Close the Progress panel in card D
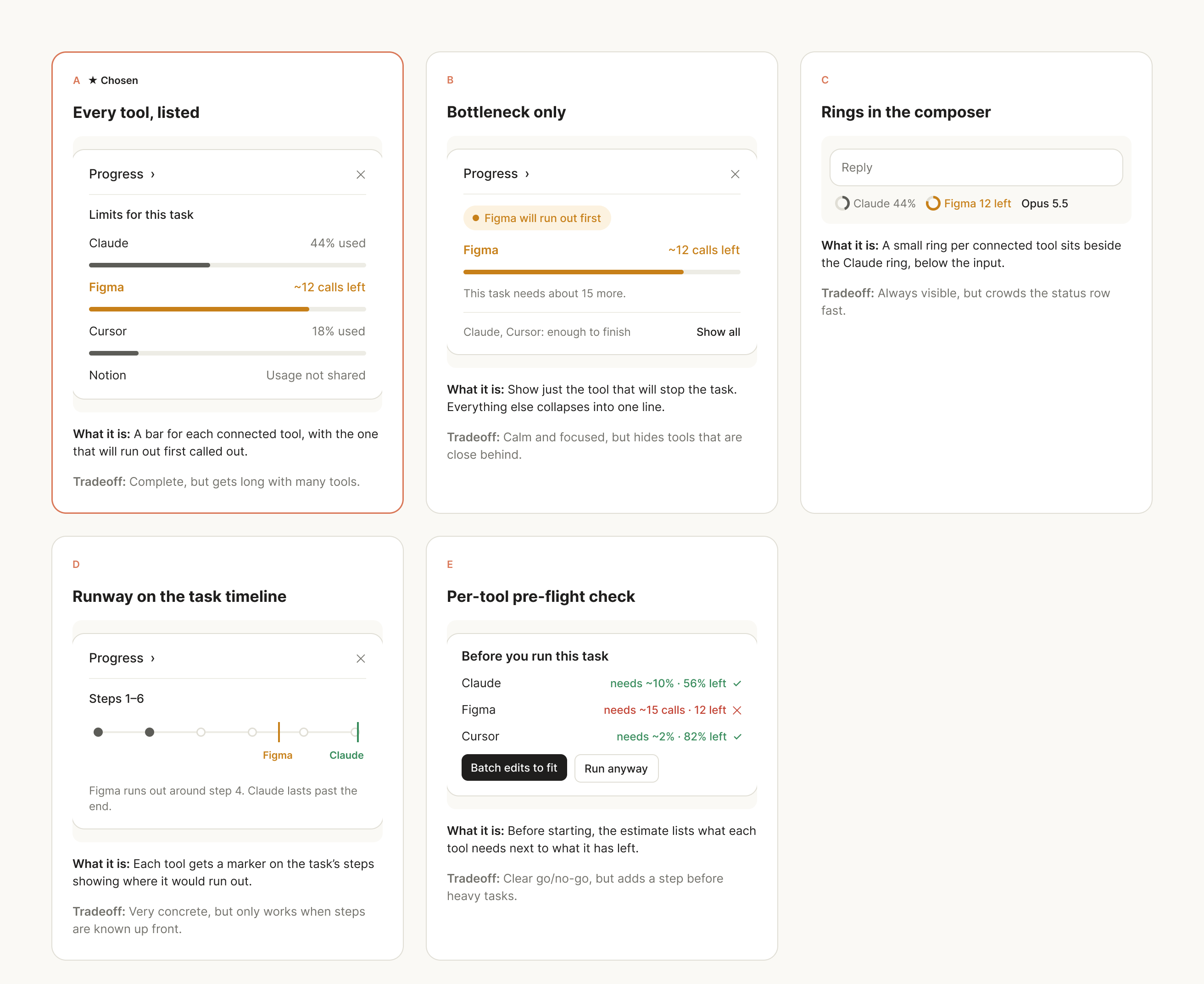 (361, 658)
